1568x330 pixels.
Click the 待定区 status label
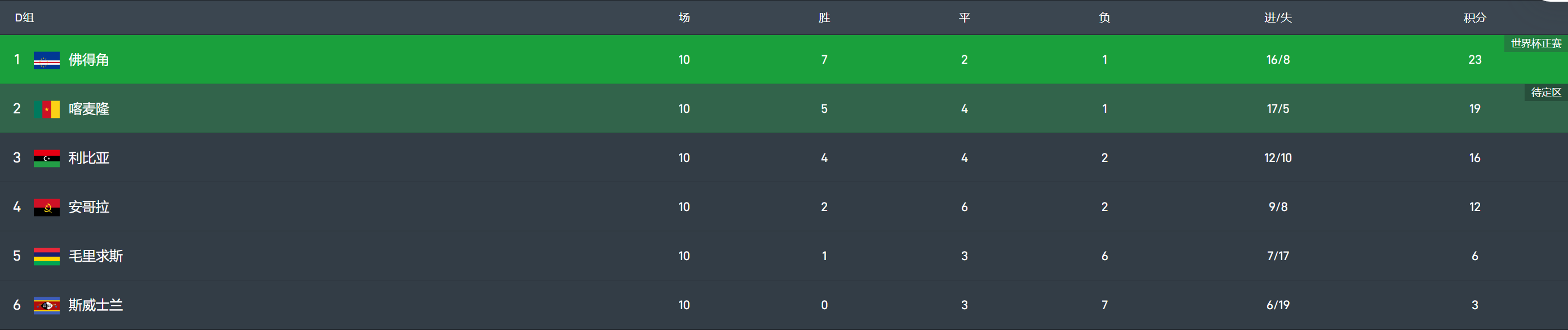point(1545,93)
